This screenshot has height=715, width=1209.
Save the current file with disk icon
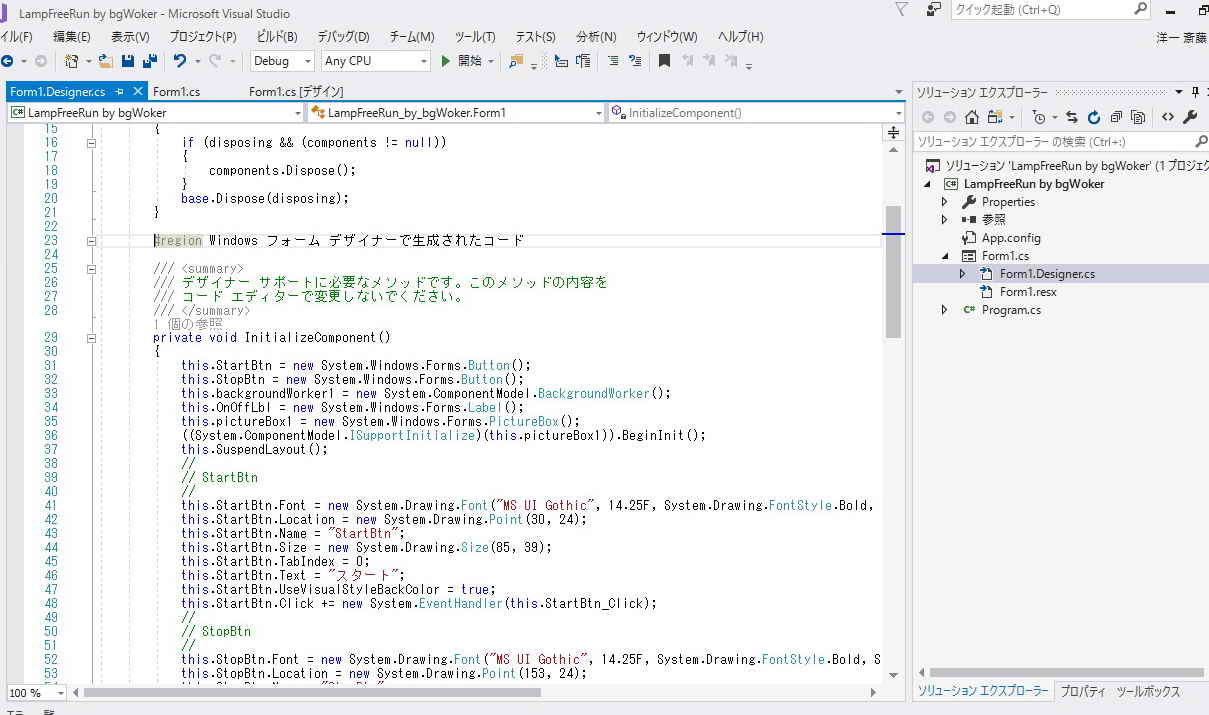click(x=128, y=61)
